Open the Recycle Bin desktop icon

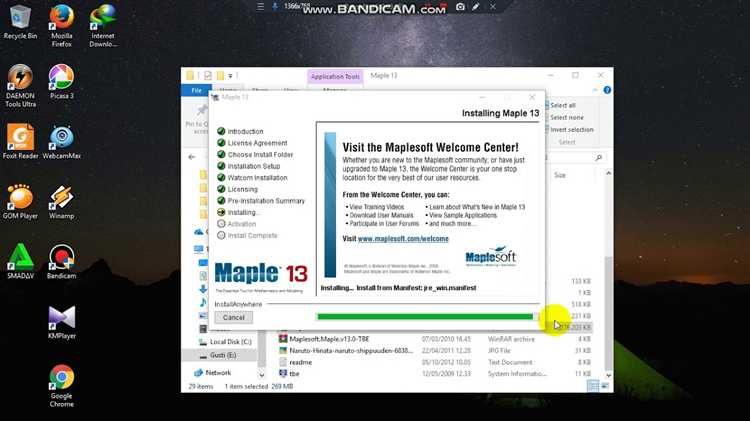tap(20, 22)
